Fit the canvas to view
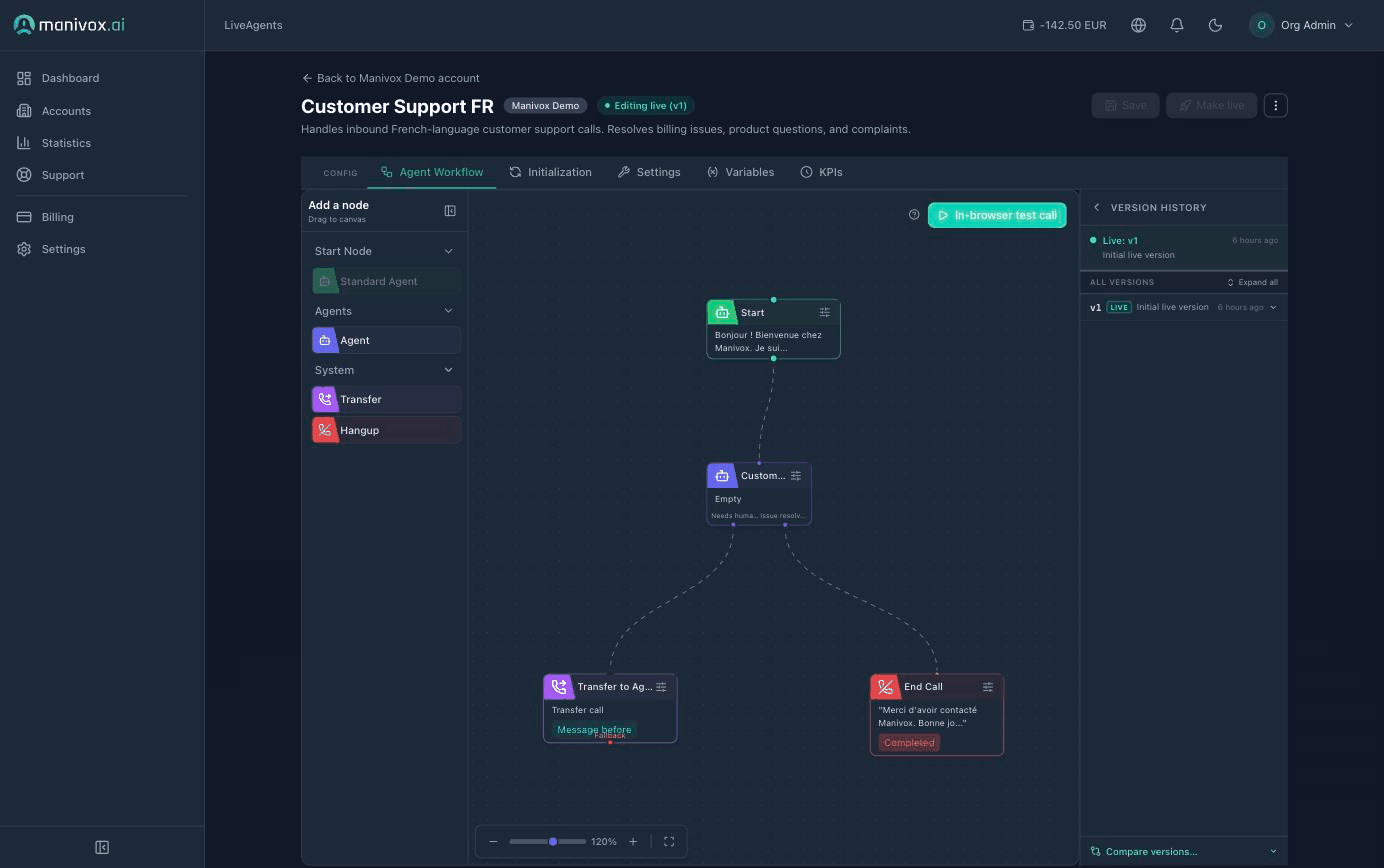Viewport: 1384px width, 868px height. point(669,842)
